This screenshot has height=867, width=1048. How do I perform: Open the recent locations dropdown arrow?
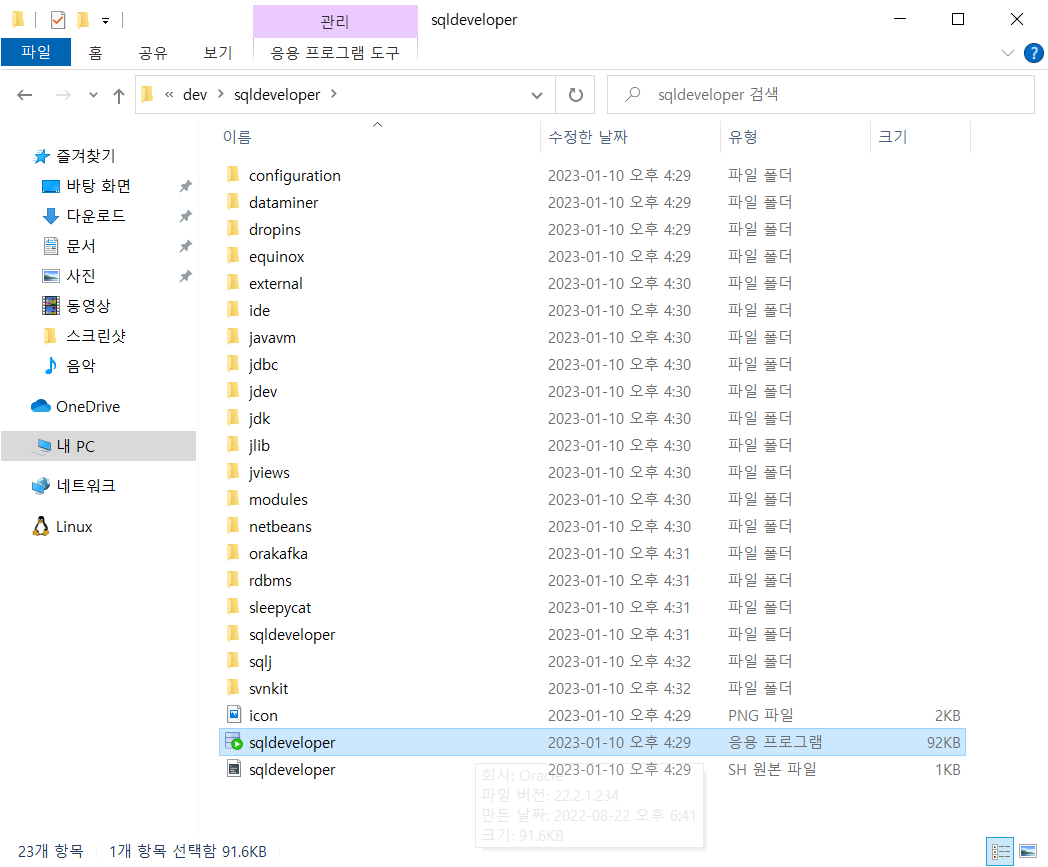pos(94,95)
